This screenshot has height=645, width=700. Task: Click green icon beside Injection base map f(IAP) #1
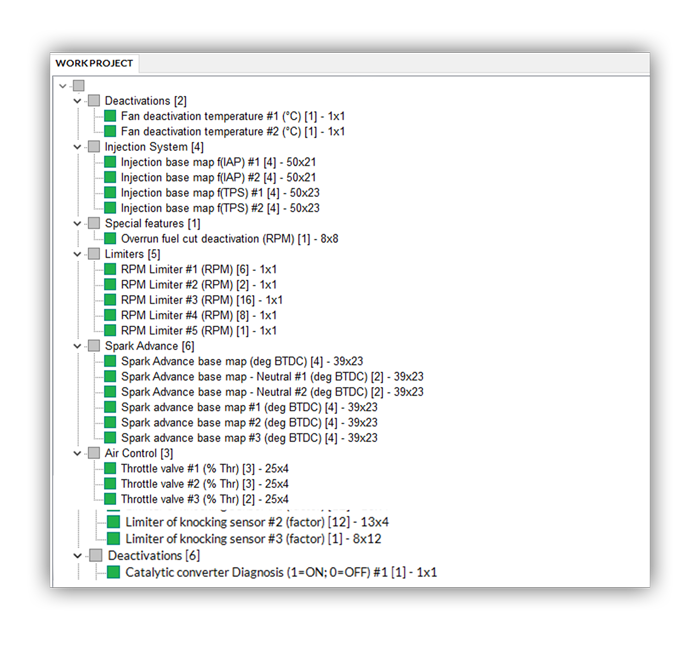click(x=110, y=162)
